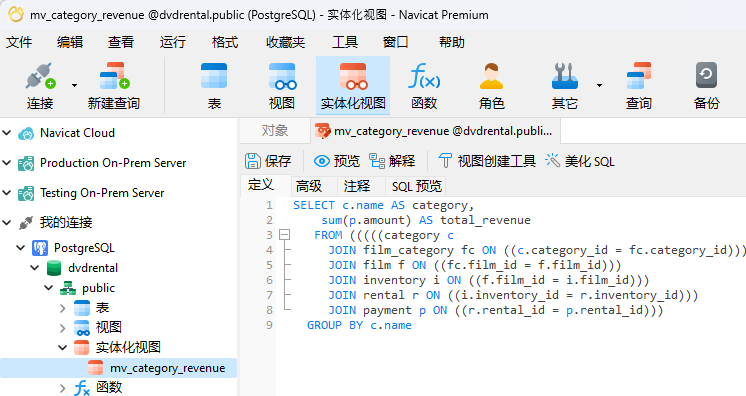The height and width of the screenshot is (396, 746).
Task: Open the Function (函数) toolbar icon
Action: coord(424,76)
